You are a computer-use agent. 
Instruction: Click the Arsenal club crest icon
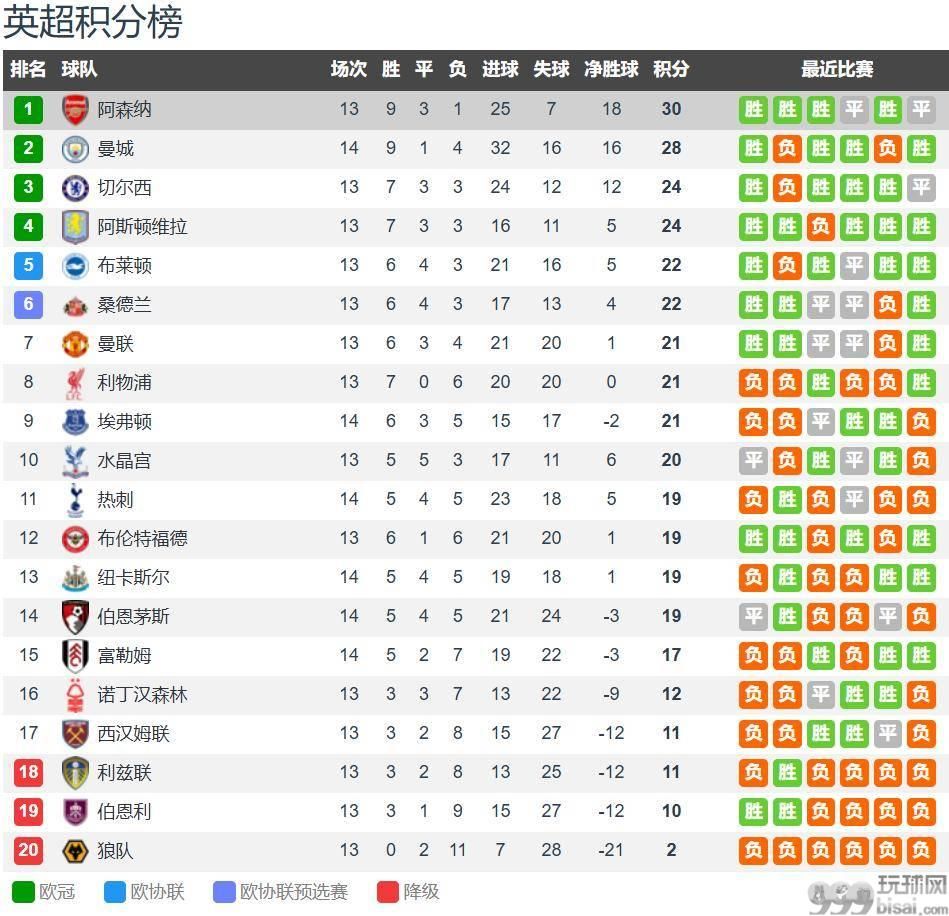pos(75,109)
